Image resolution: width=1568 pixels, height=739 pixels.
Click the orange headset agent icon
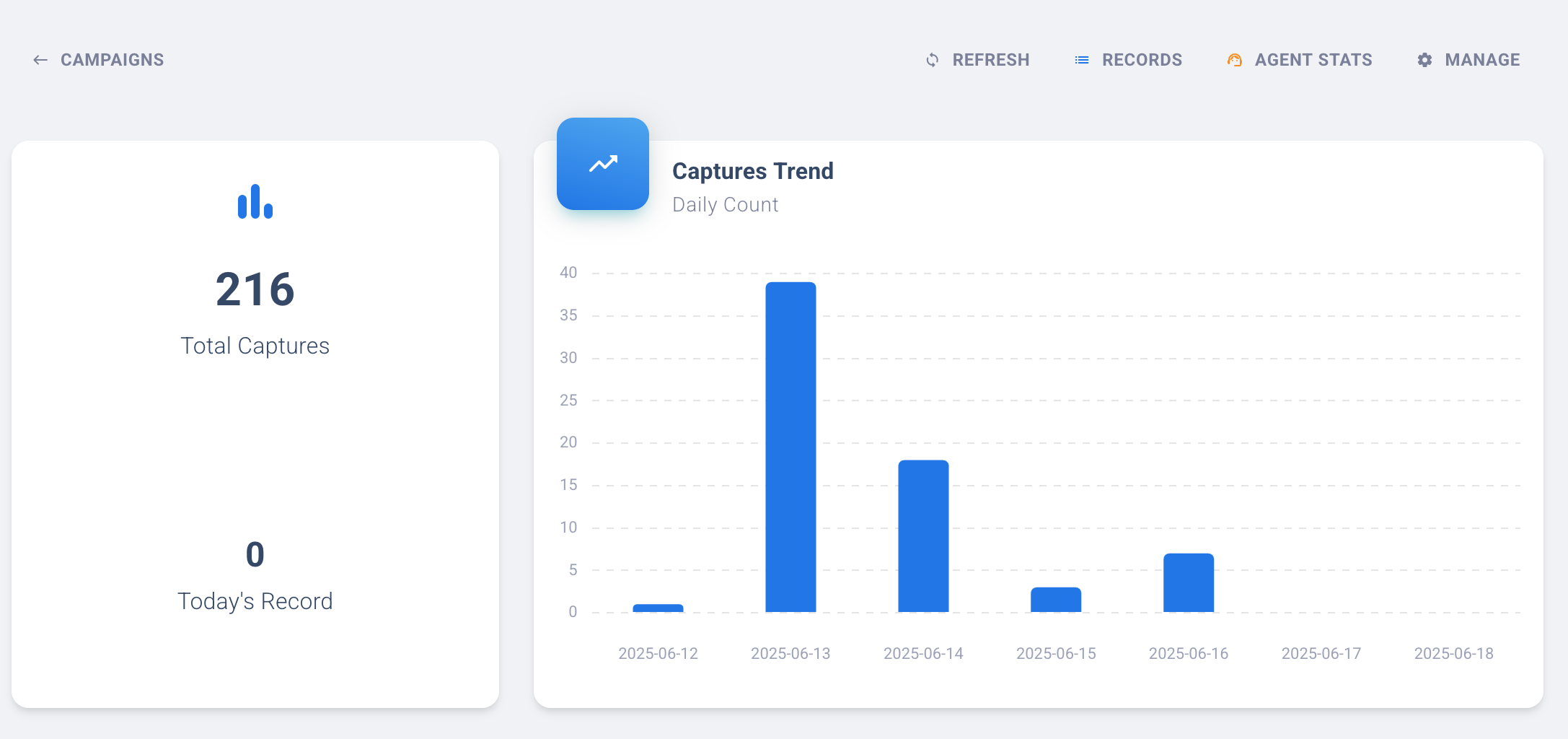tap(1235, 60)
